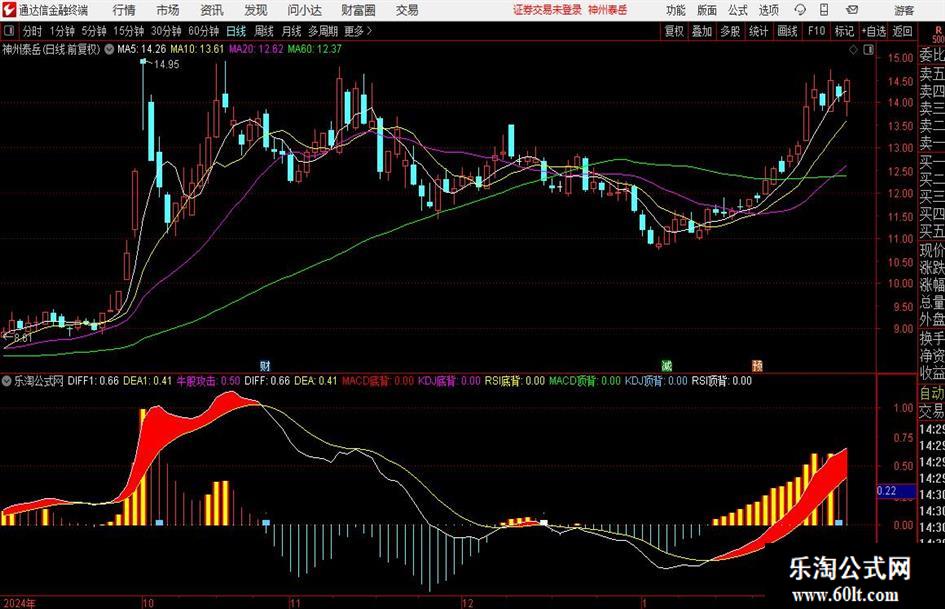Toggle the left panel layout icon
This screenshot has width=945, height=609.
9,31
